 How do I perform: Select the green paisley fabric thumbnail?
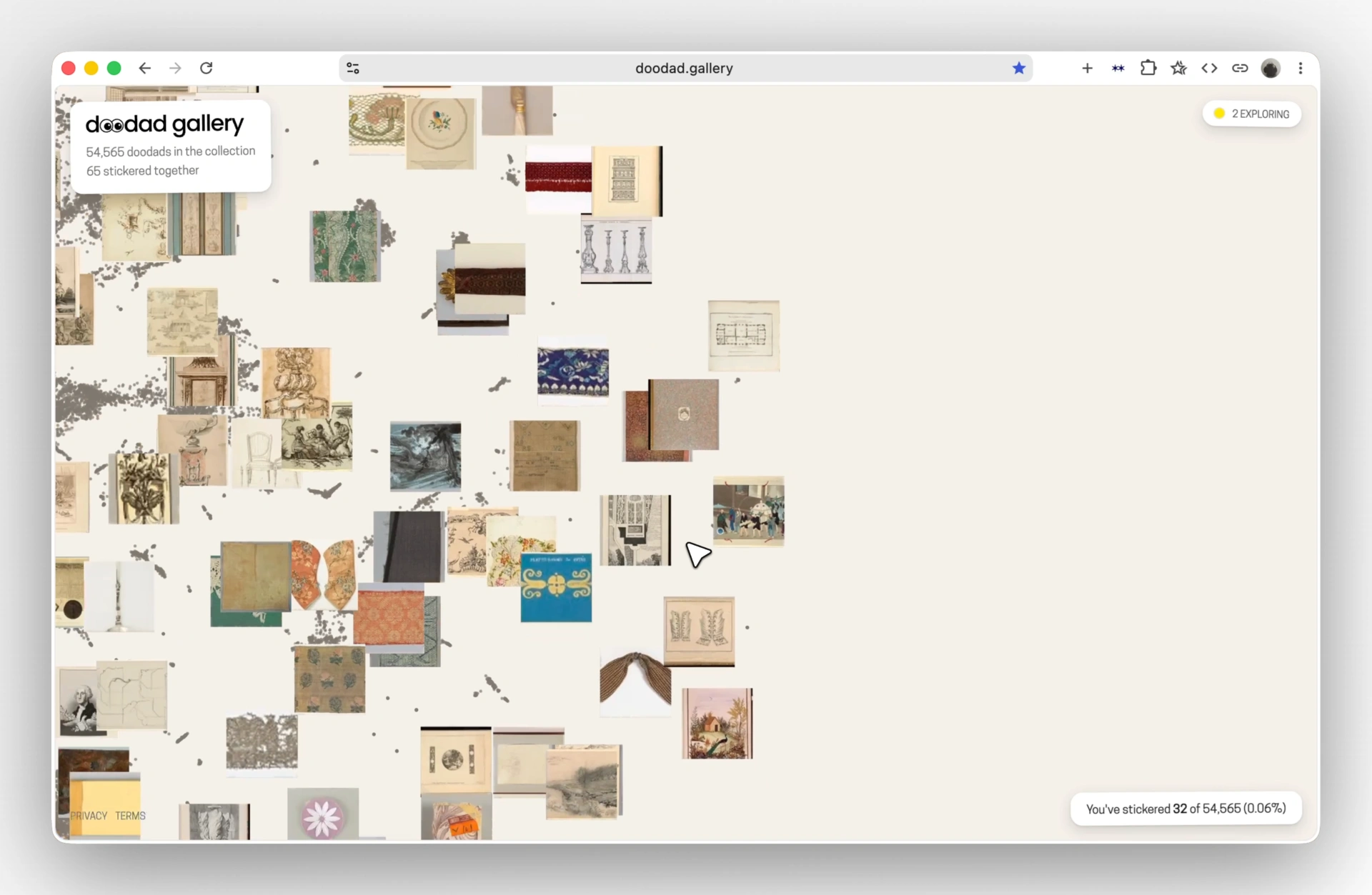(x=345, y=246)
